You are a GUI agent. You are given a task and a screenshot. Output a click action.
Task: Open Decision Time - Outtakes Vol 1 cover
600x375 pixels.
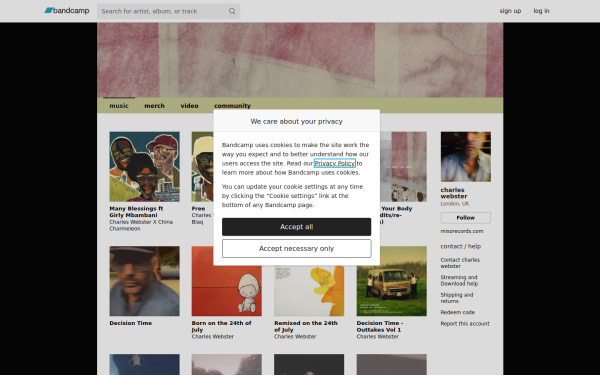pos(392,281)
